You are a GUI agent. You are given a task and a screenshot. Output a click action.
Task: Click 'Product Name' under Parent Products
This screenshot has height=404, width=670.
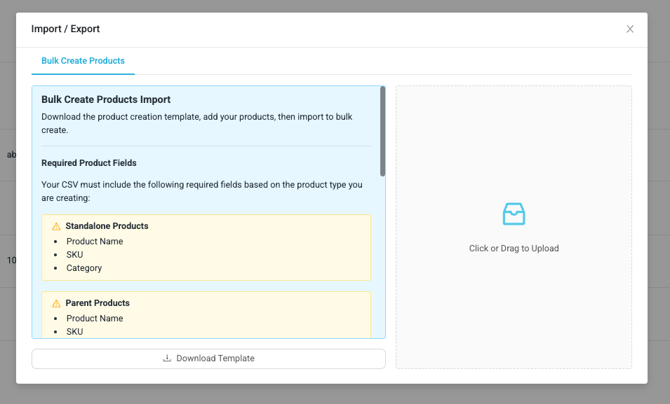click(x=94, y=318)
